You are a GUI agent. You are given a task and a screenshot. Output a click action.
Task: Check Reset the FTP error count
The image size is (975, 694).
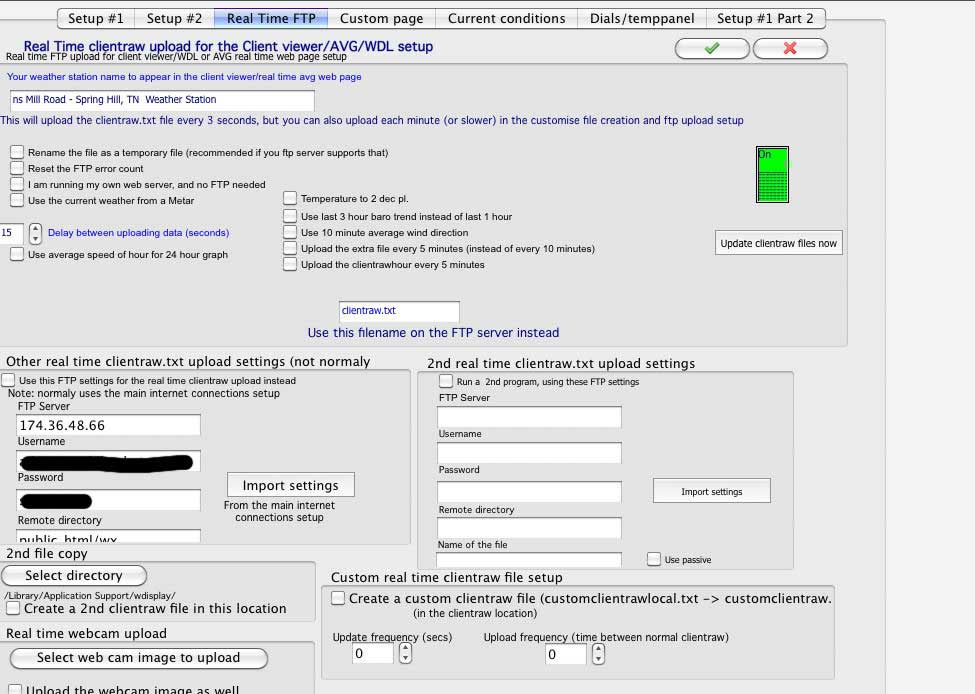(x=17, y=169)
